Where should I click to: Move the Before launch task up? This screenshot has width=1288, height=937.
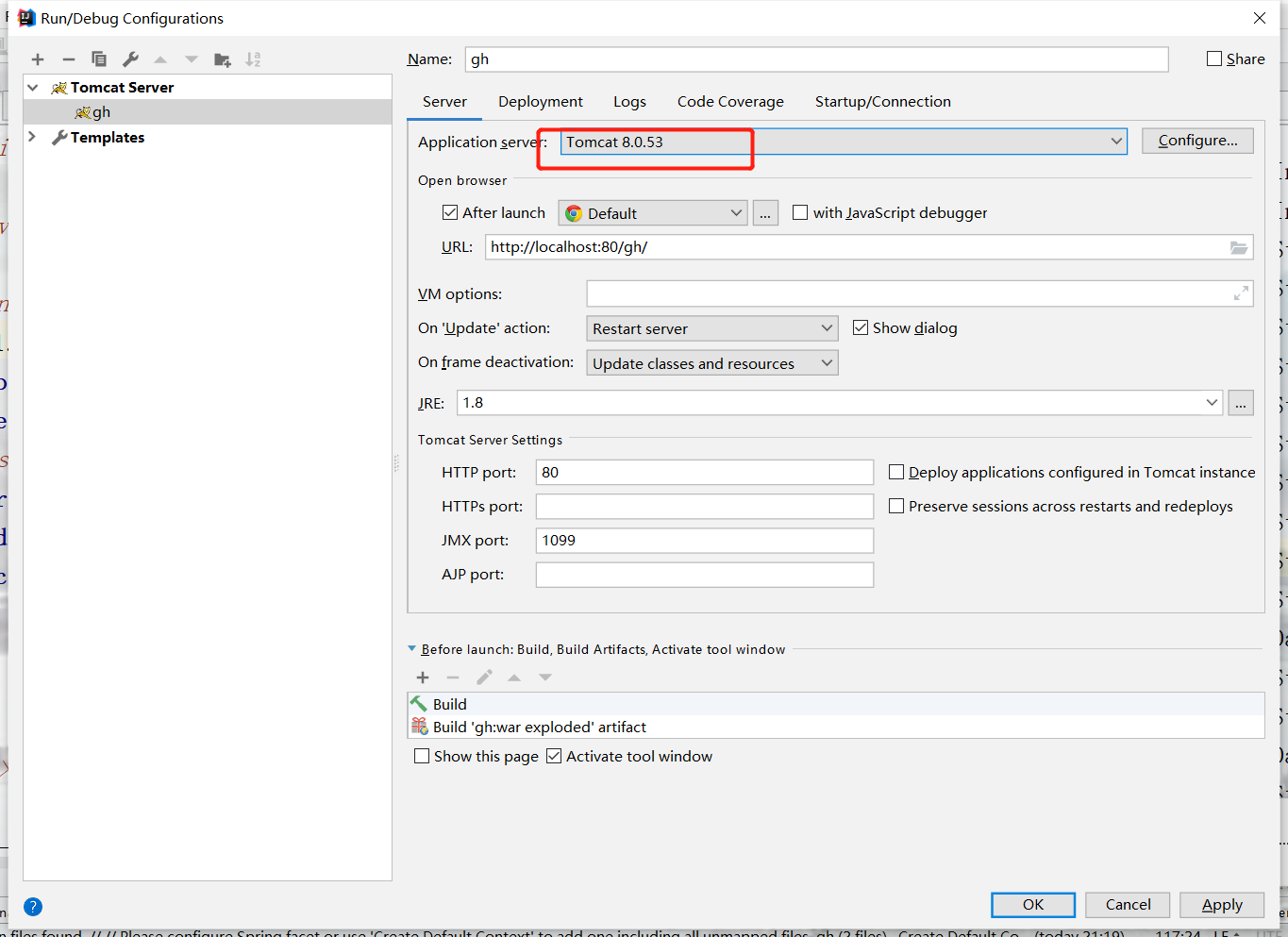tap(514, 678)
